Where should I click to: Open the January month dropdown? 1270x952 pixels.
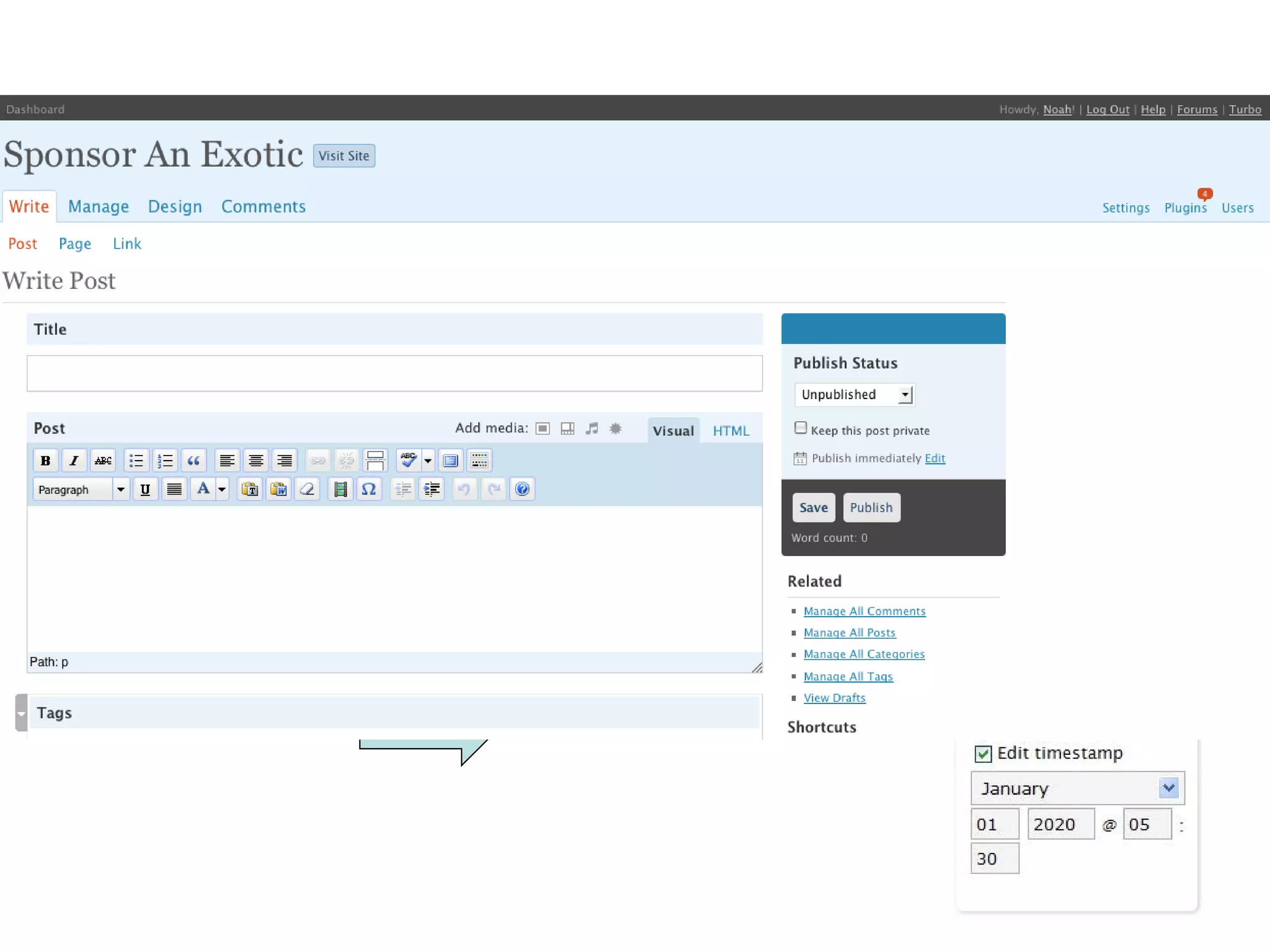1077,788
